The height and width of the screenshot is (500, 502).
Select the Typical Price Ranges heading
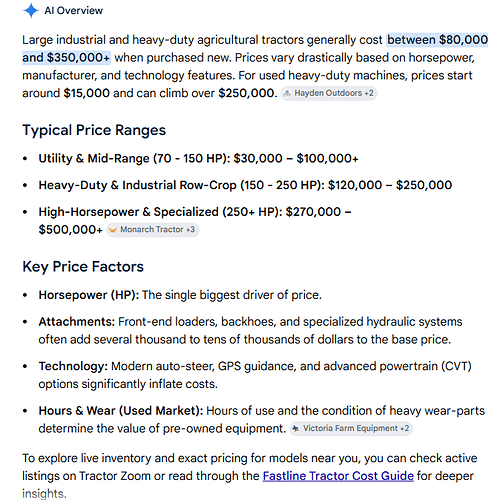94,130
